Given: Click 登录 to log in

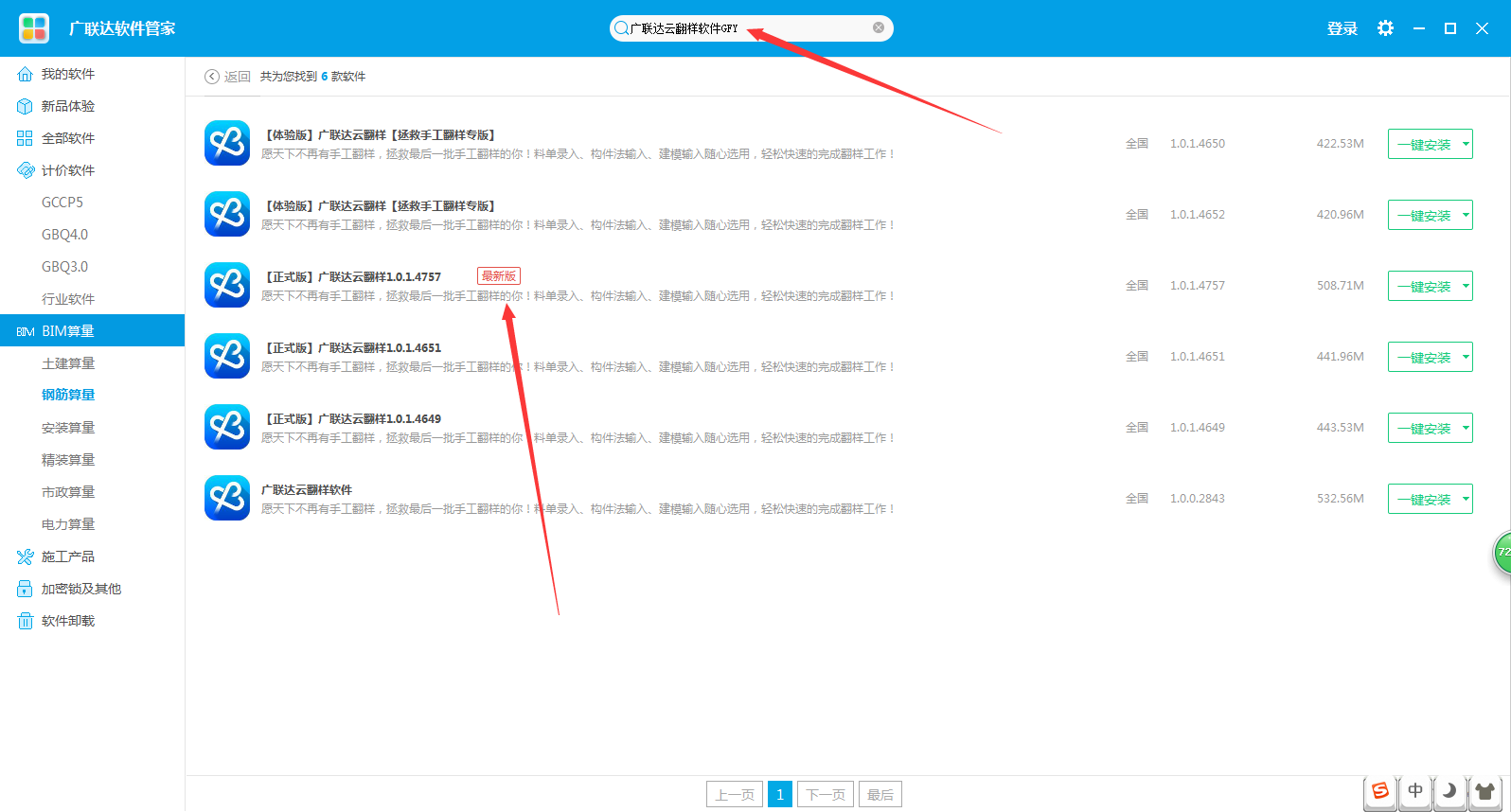Looking at the screenshot, I should (1342, 28).
